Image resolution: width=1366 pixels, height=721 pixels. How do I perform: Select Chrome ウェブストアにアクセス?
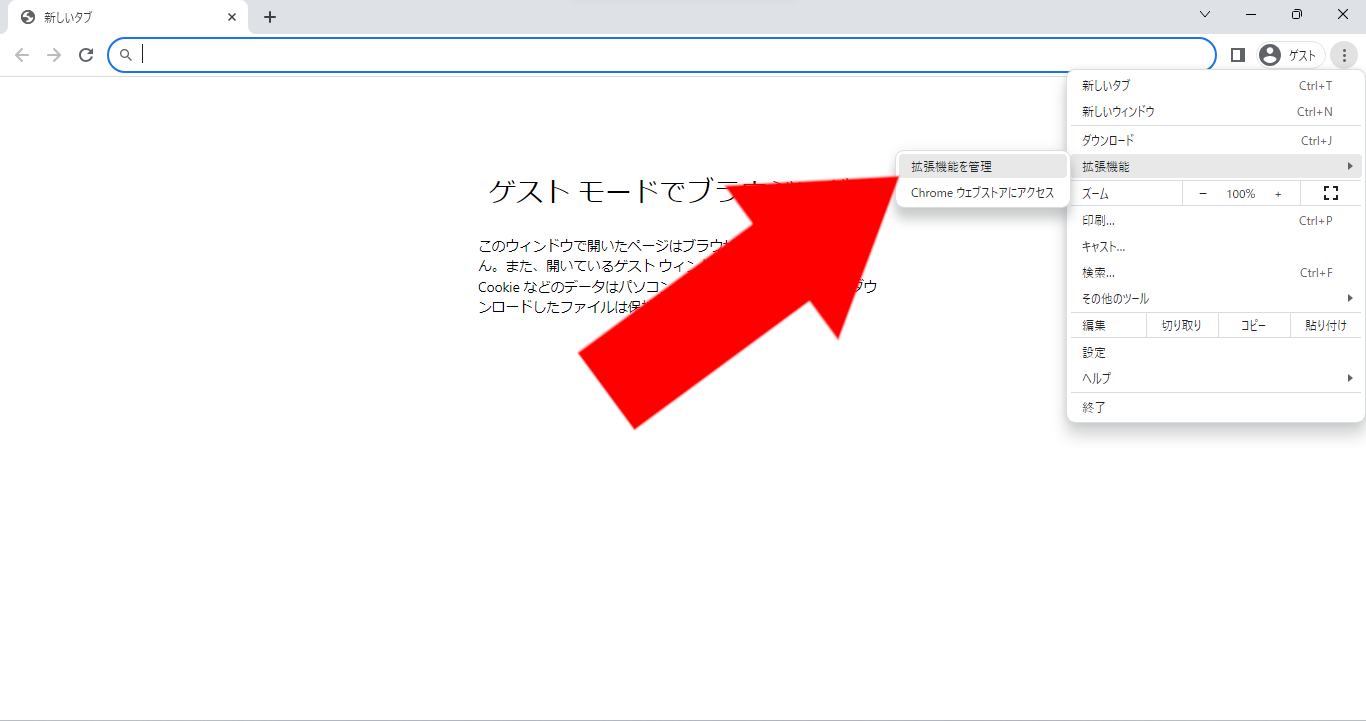click(x=982, y=192)
